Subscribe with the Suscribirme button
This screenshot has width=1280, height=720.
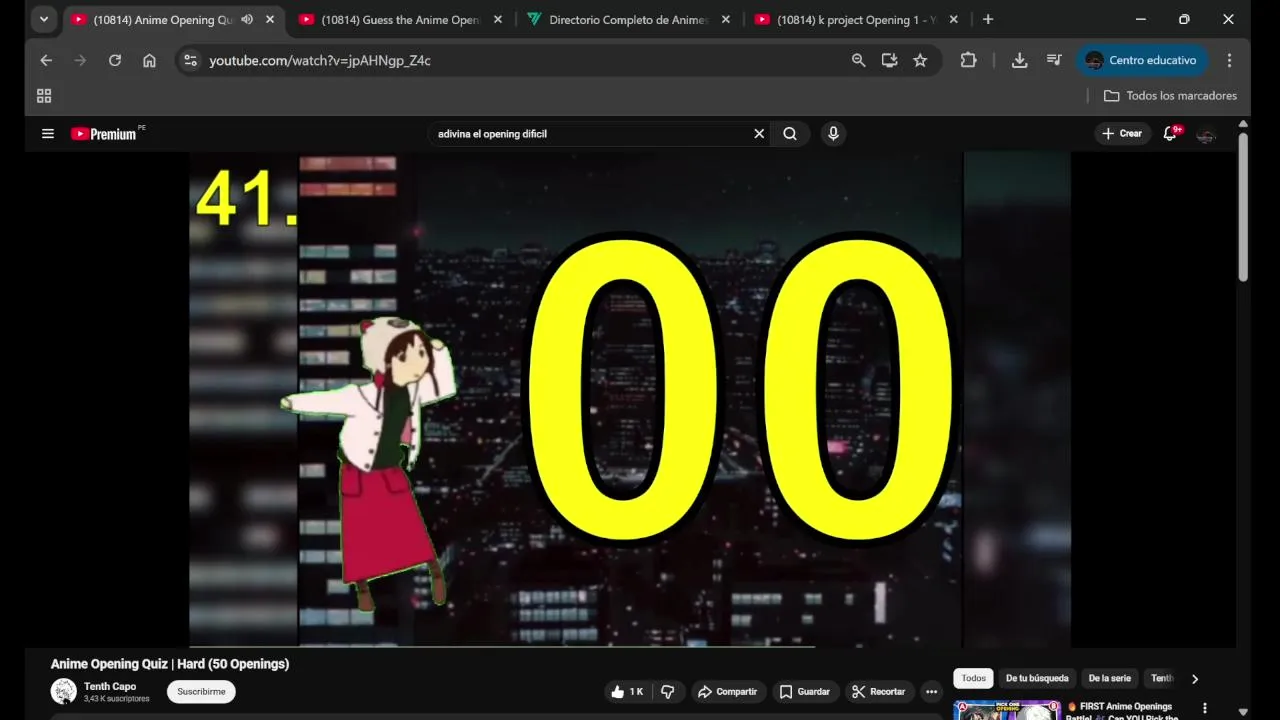pos(201,691)
